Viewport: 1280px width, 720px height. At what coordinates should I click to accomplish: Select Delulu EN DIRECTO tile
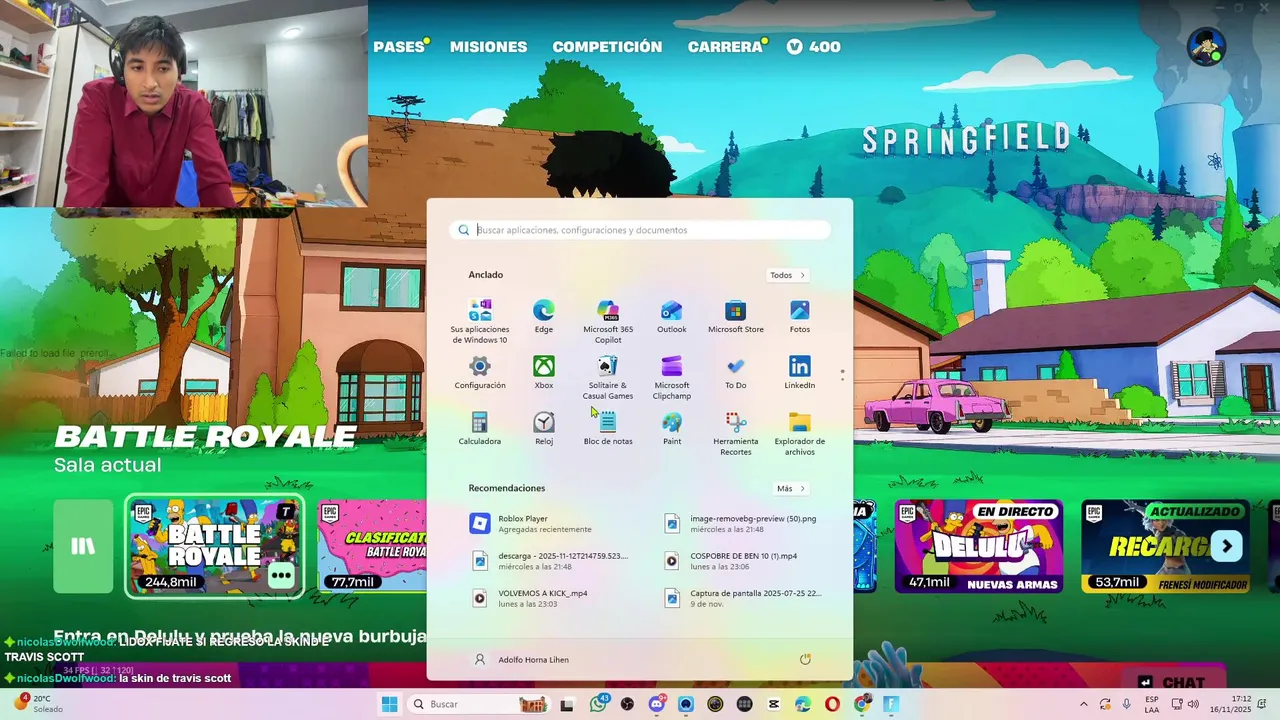tap(978, 546)
